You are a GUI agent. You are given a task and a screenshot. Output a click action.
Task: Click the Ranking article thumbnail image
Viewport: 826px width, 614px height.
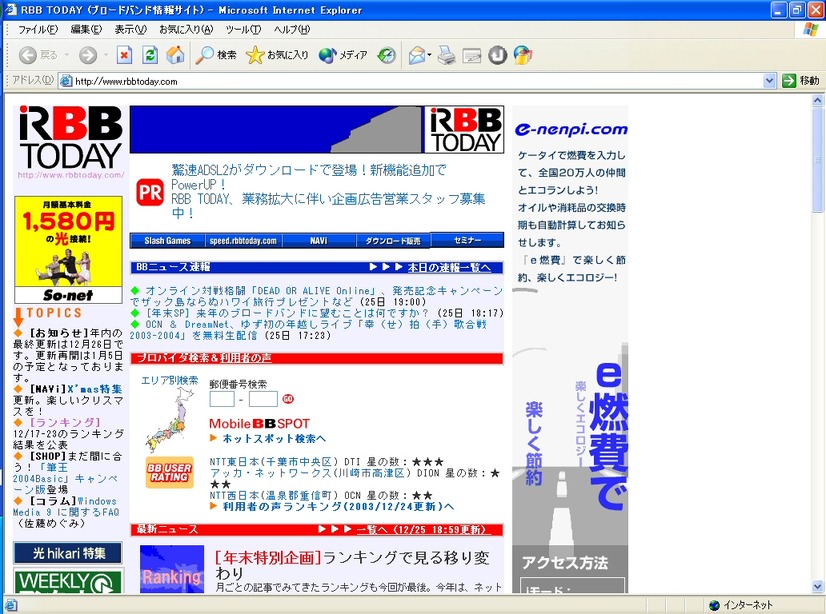point(172,569)
